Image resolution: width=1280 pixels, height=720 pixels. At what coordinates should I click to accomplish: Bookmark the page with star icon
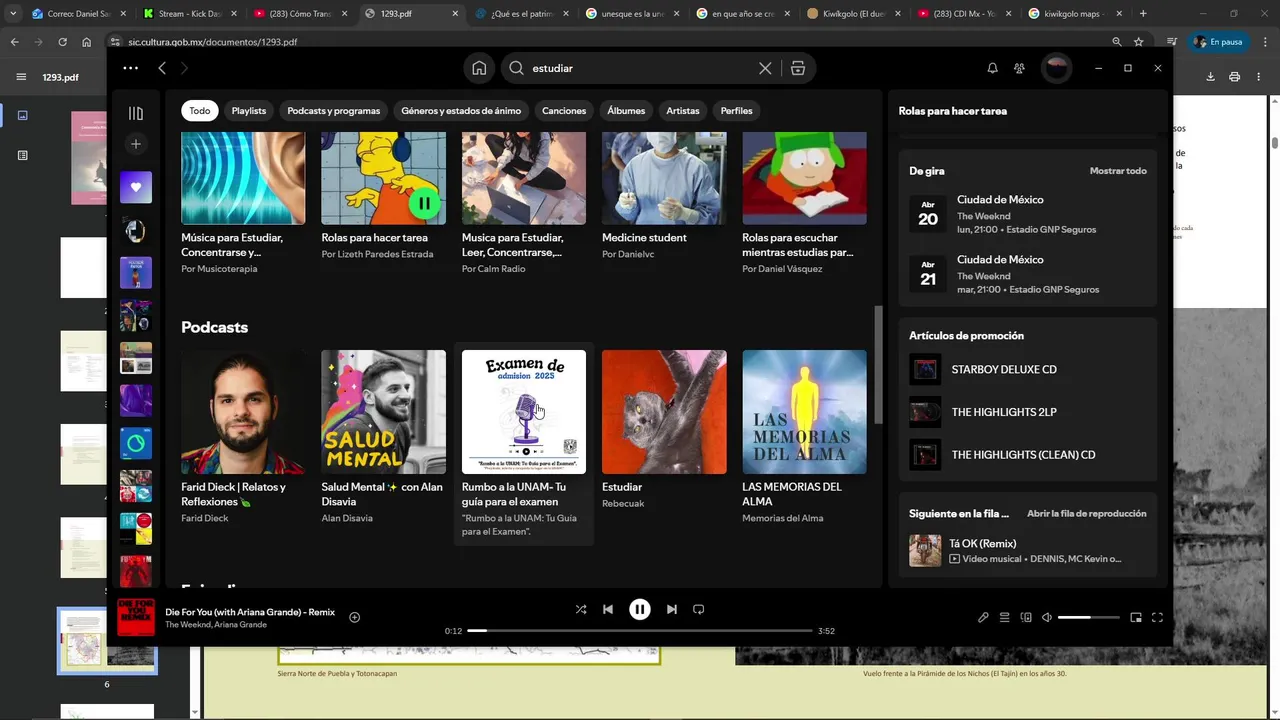click(1139, 42)
